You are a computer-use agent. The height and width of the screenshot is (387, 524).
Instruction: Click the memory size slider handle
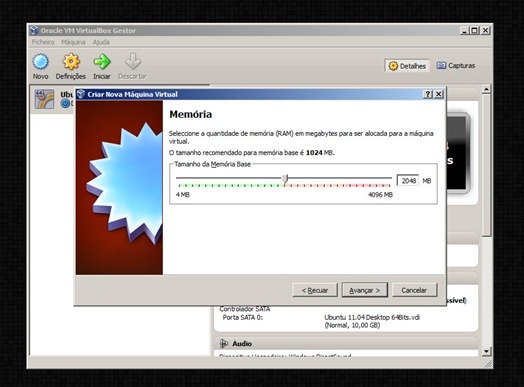tap(285, 178)
